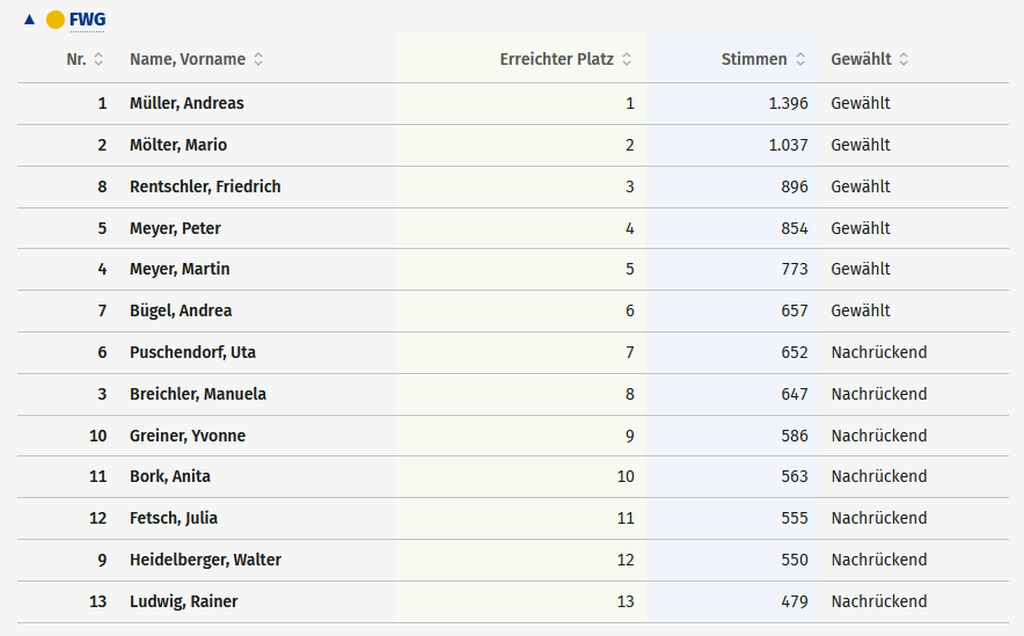Sort by Nr. column sort arrows
1024x636 pixels.
pyautogui.click(x=99, y=59)
